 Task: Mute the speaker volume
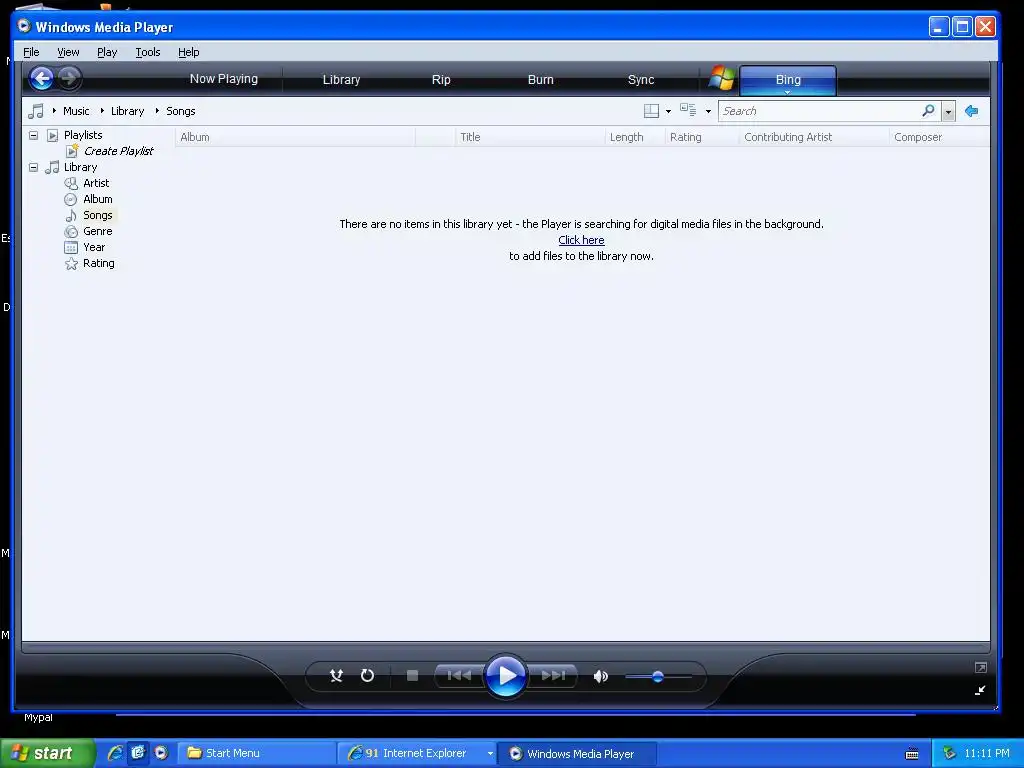(x=601, y=677)
